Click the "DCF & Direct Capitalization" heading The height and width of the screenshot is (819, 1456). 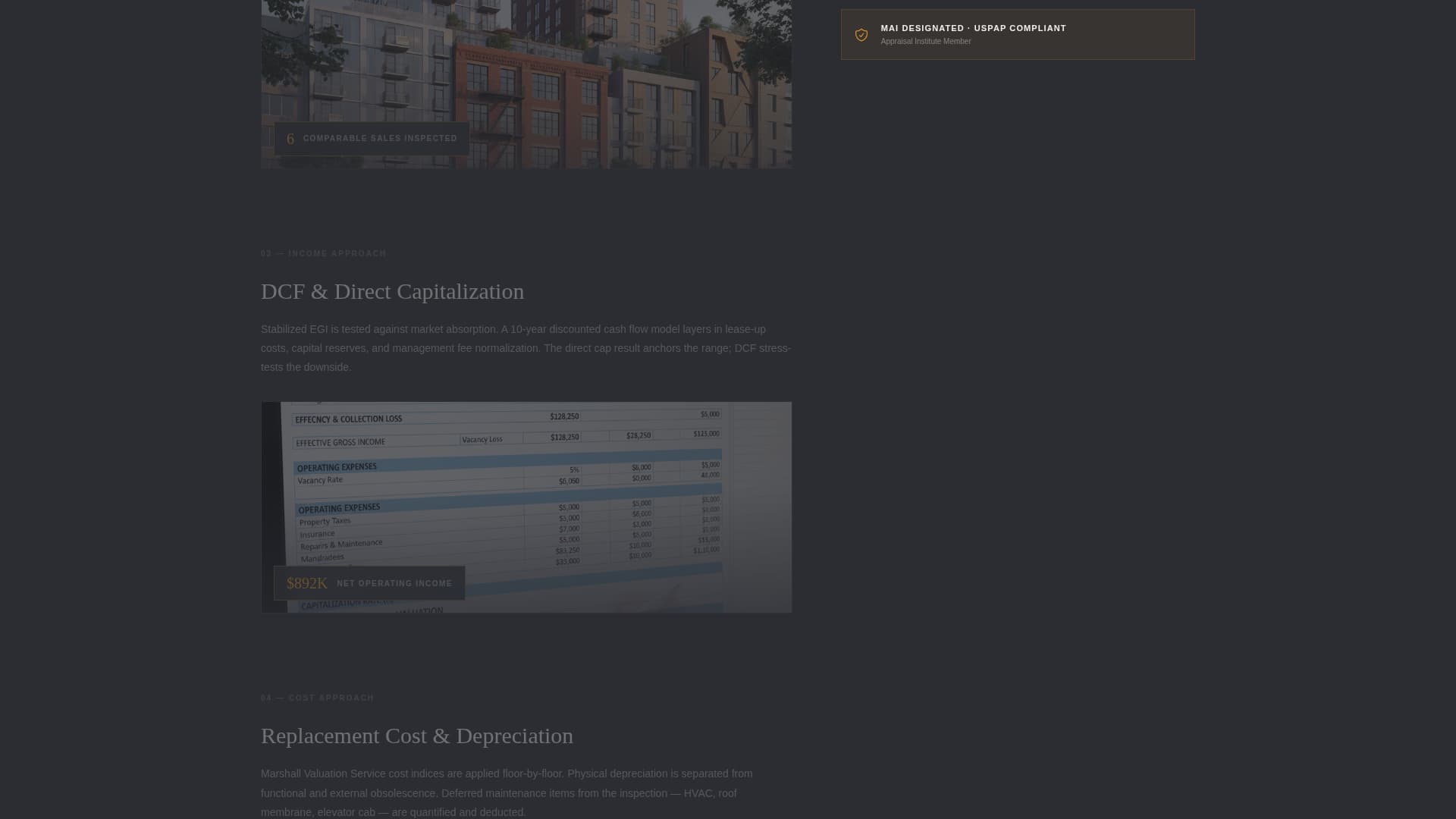392,291
